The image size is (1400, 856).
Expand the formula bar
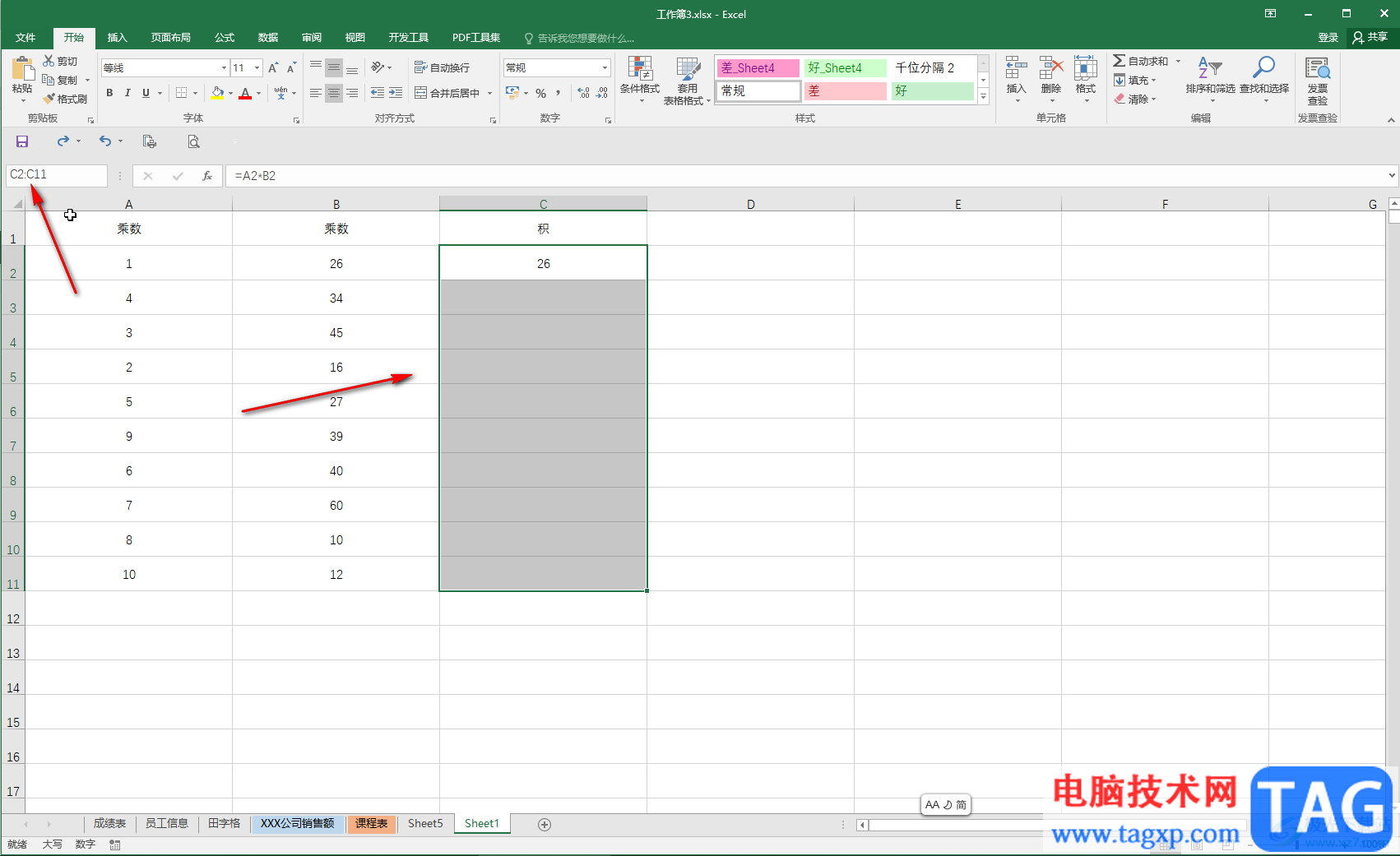coord(1392,175)
